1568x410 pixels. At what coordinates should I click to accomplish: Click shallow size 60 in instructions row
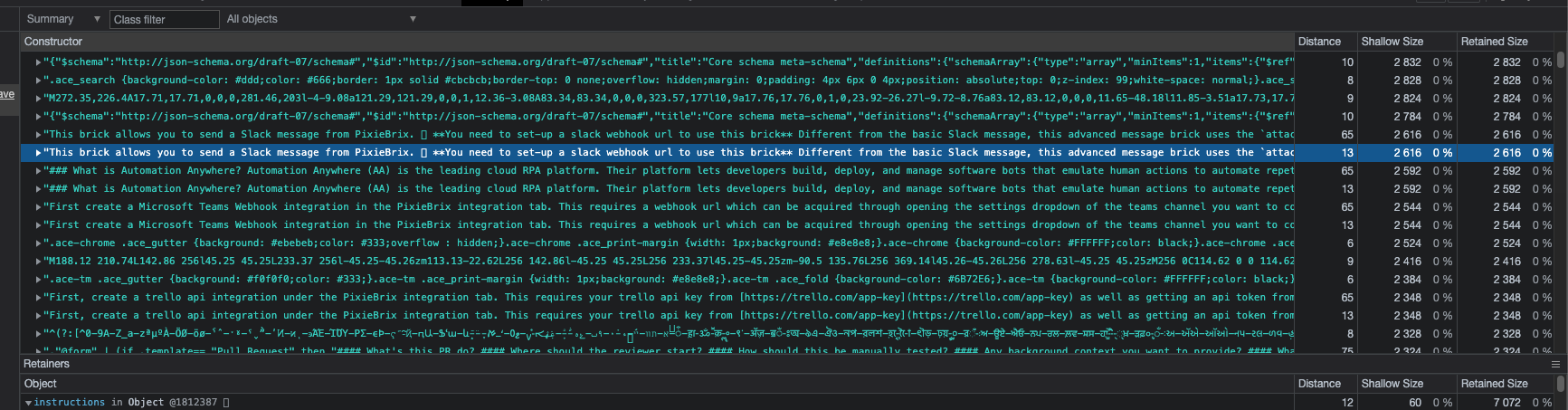click(1415, 403)
